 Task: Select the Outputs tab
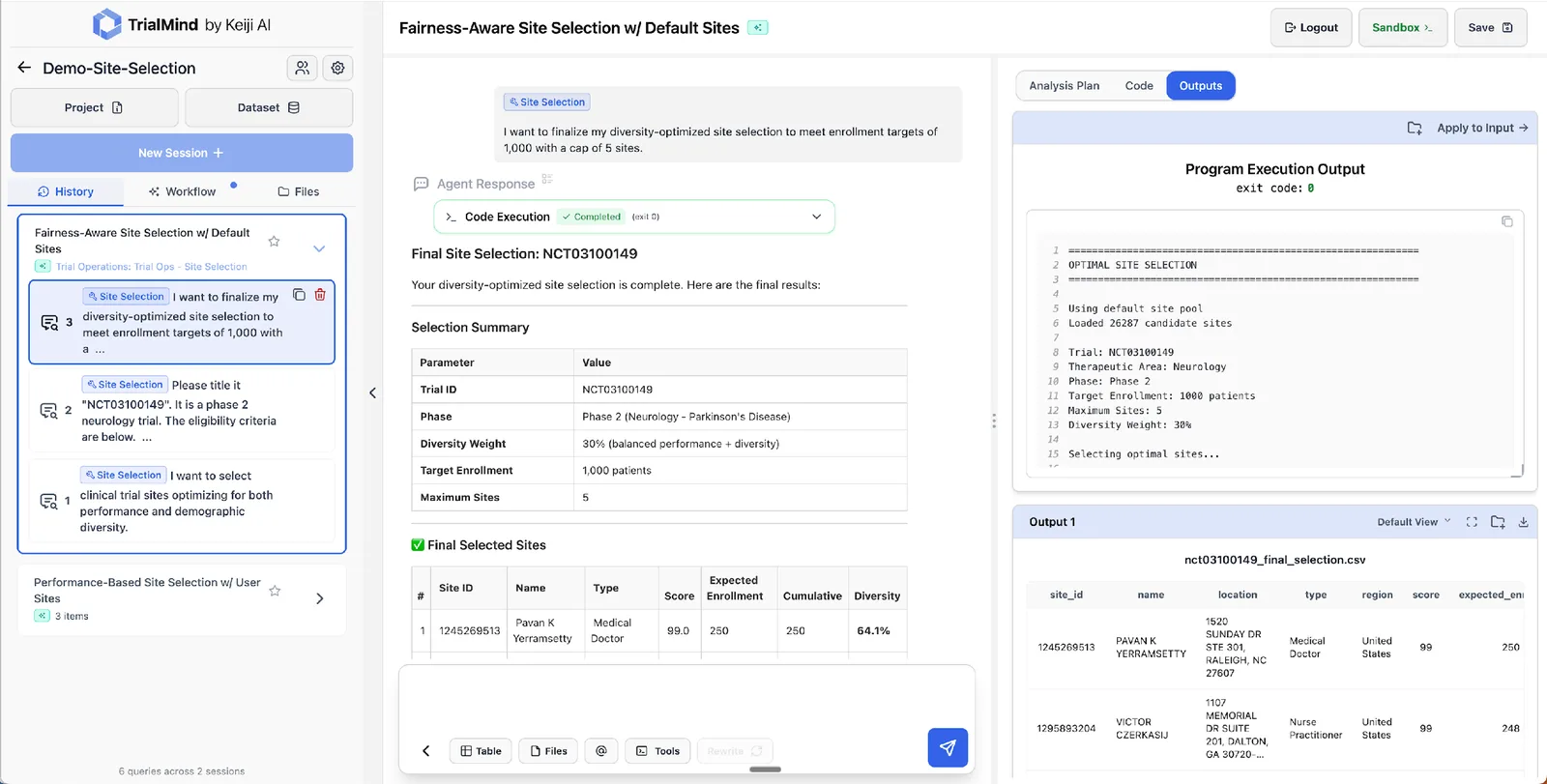pos(1201,86)
